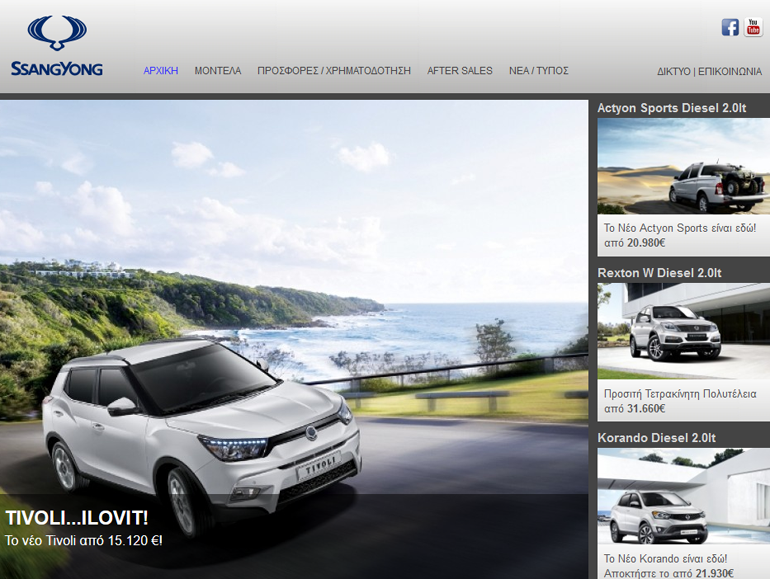
Task: Open the Facebook page icon
Action: tap(730, 27)
